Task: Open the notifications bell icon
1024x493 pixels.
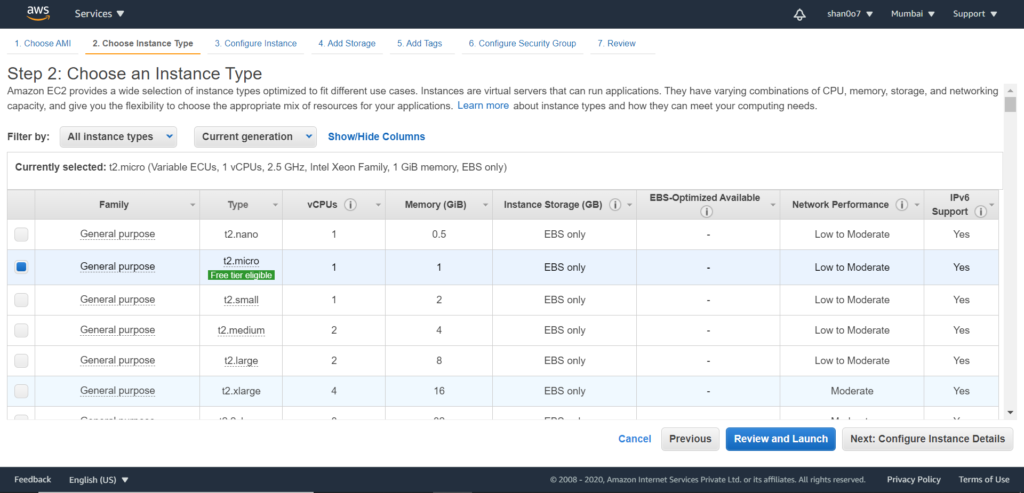Action: [799, 14]
